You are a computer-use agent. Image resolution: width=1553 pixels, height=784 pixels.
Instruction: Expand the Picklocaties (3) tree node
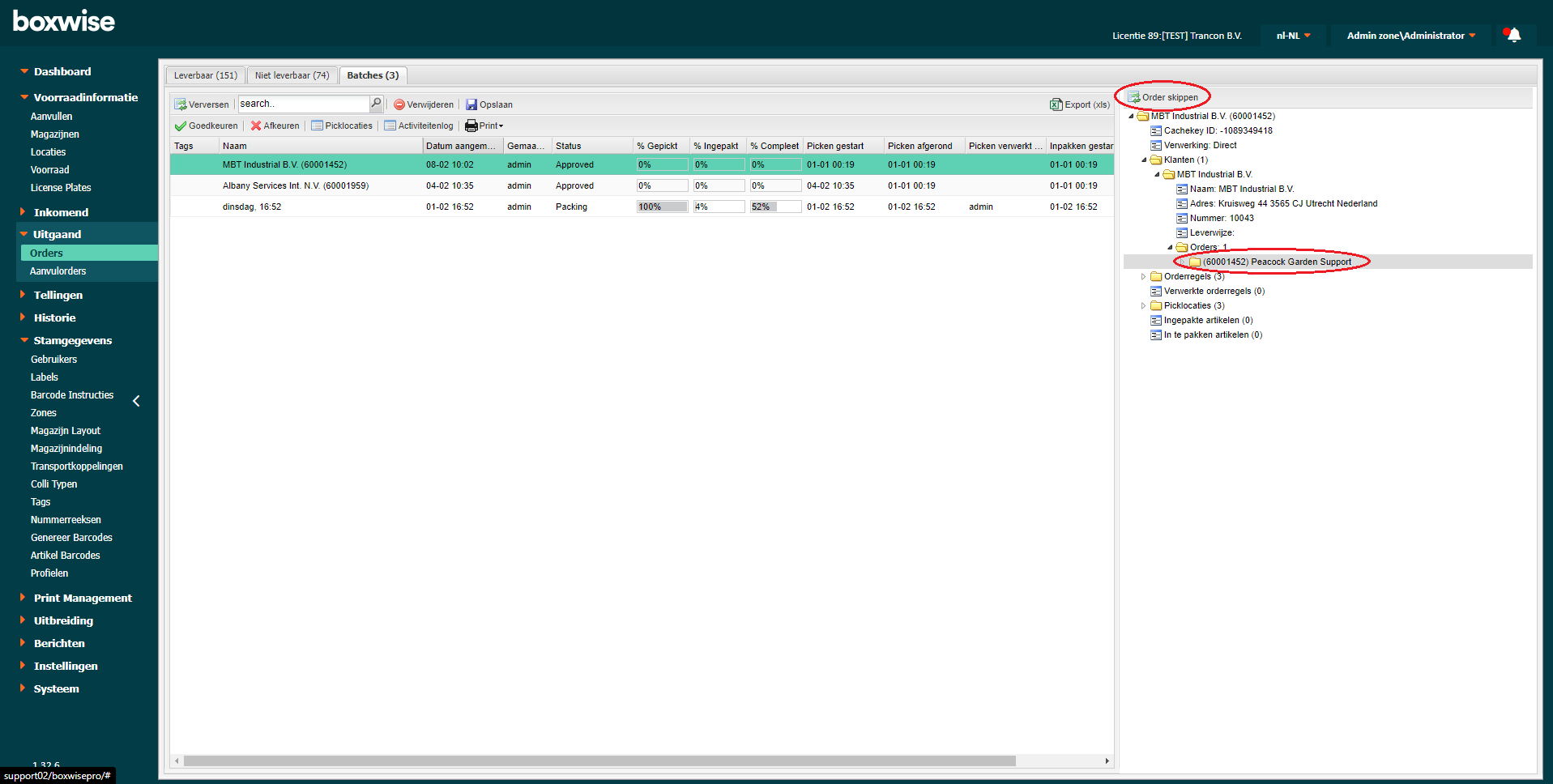coord(1144,305)
